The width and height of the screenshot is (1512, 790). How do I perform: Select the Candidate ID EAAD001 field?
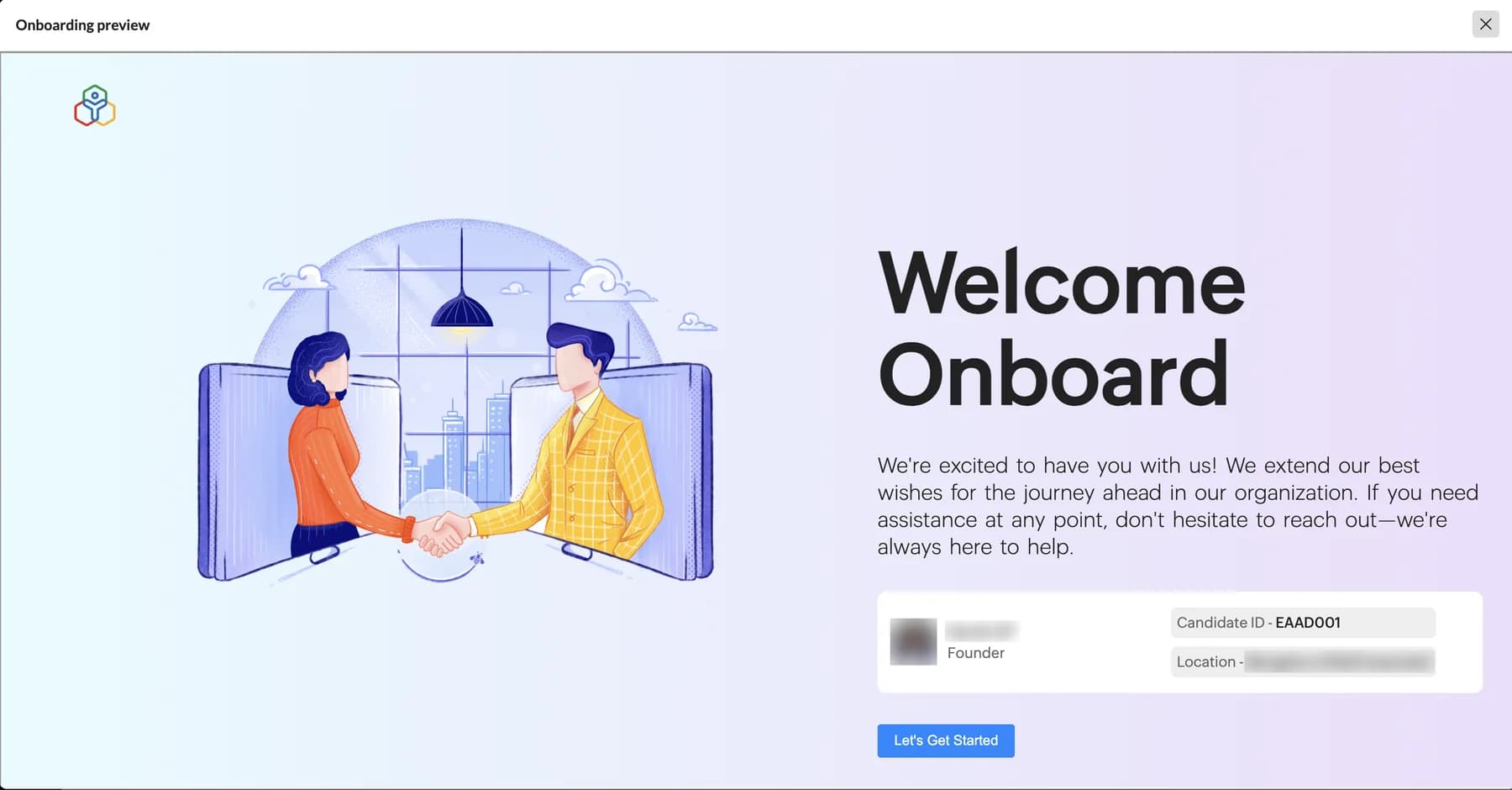click(1303, 623)
